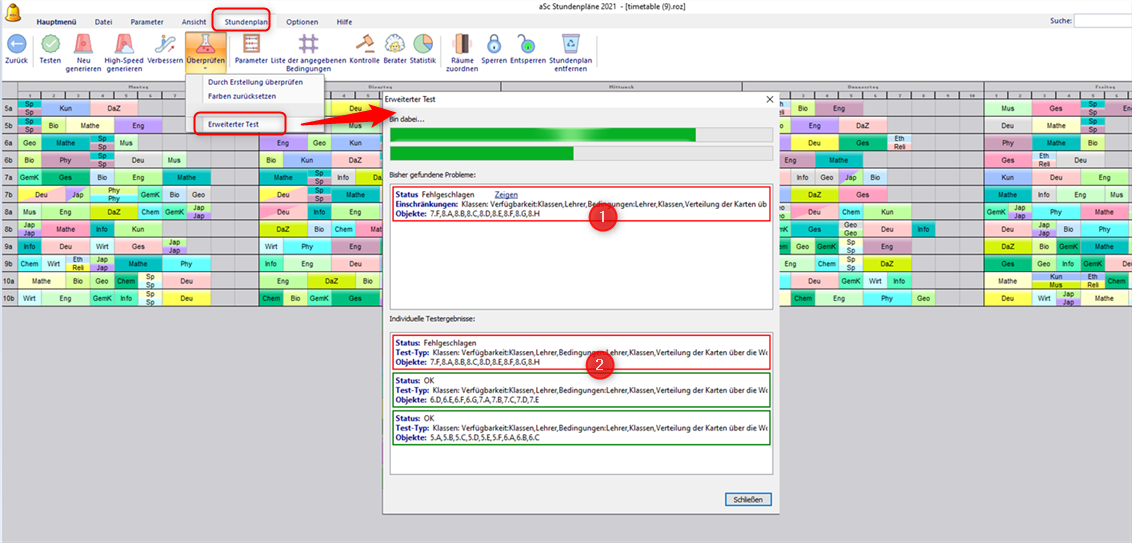Click the Zeigen link in found problems

tap(506, 196)
